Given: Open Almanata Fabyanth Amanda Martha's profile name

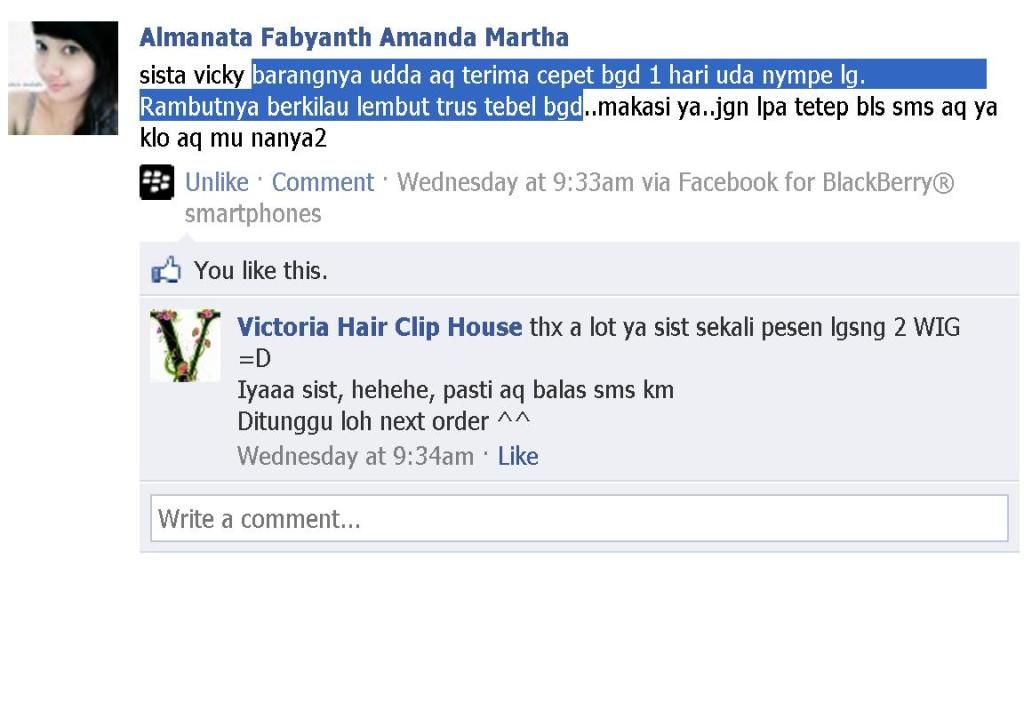Looking at the screenshot, I should coord(354,37).
